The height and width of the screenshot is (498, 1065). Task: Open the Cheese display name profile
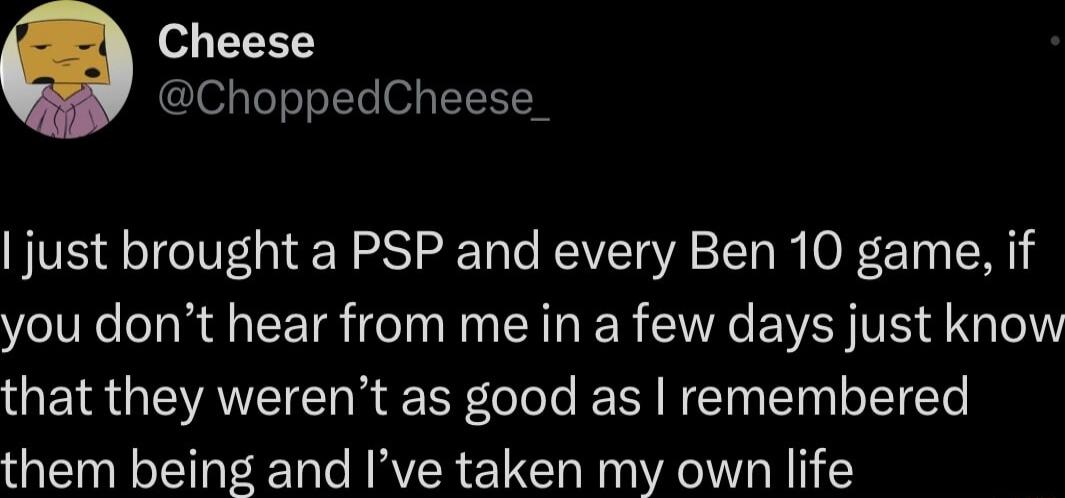236,42
